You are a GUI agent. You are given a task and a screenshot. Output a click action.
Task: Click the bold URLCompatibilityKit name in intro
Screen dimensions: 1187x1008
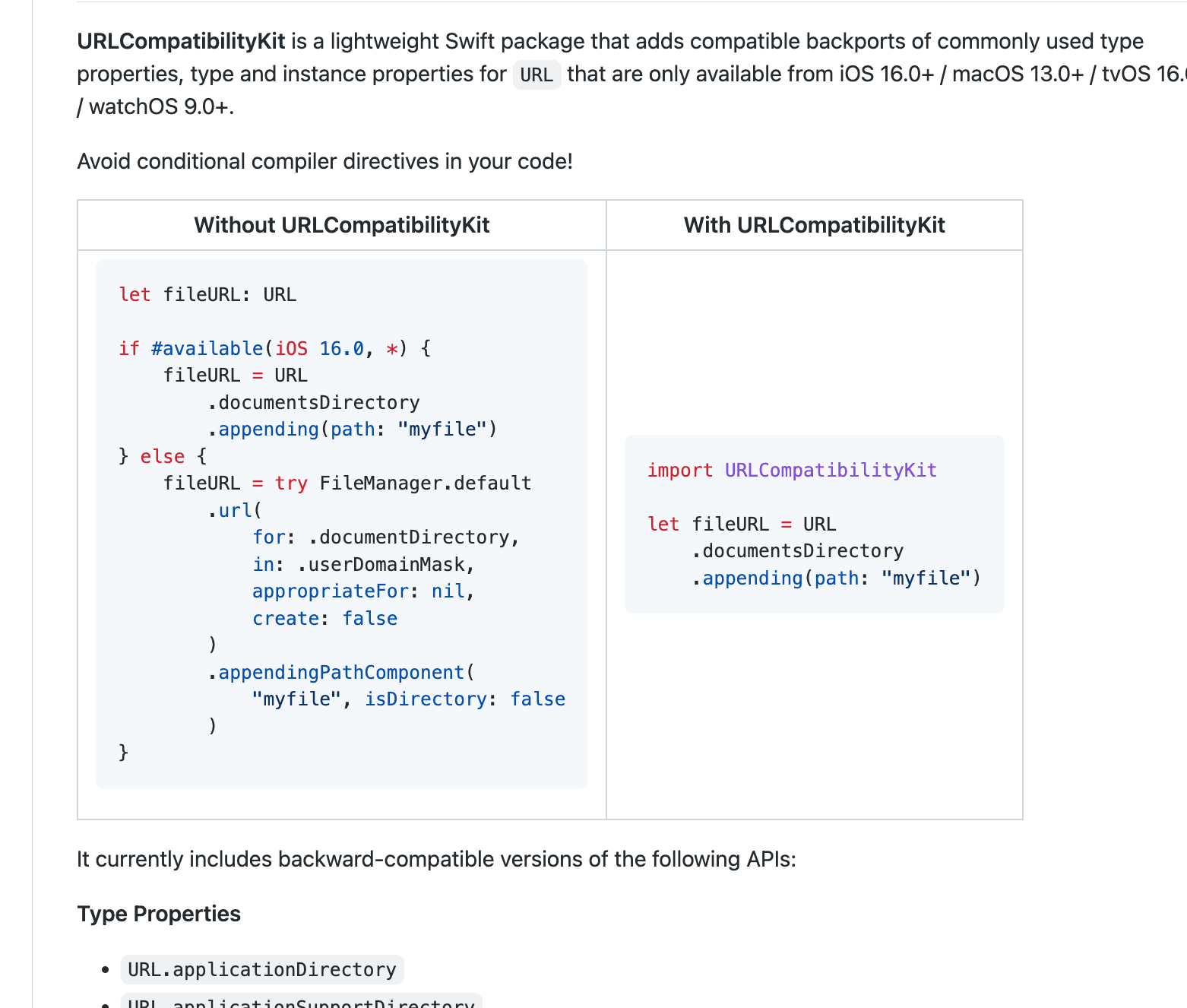[181, 41]
